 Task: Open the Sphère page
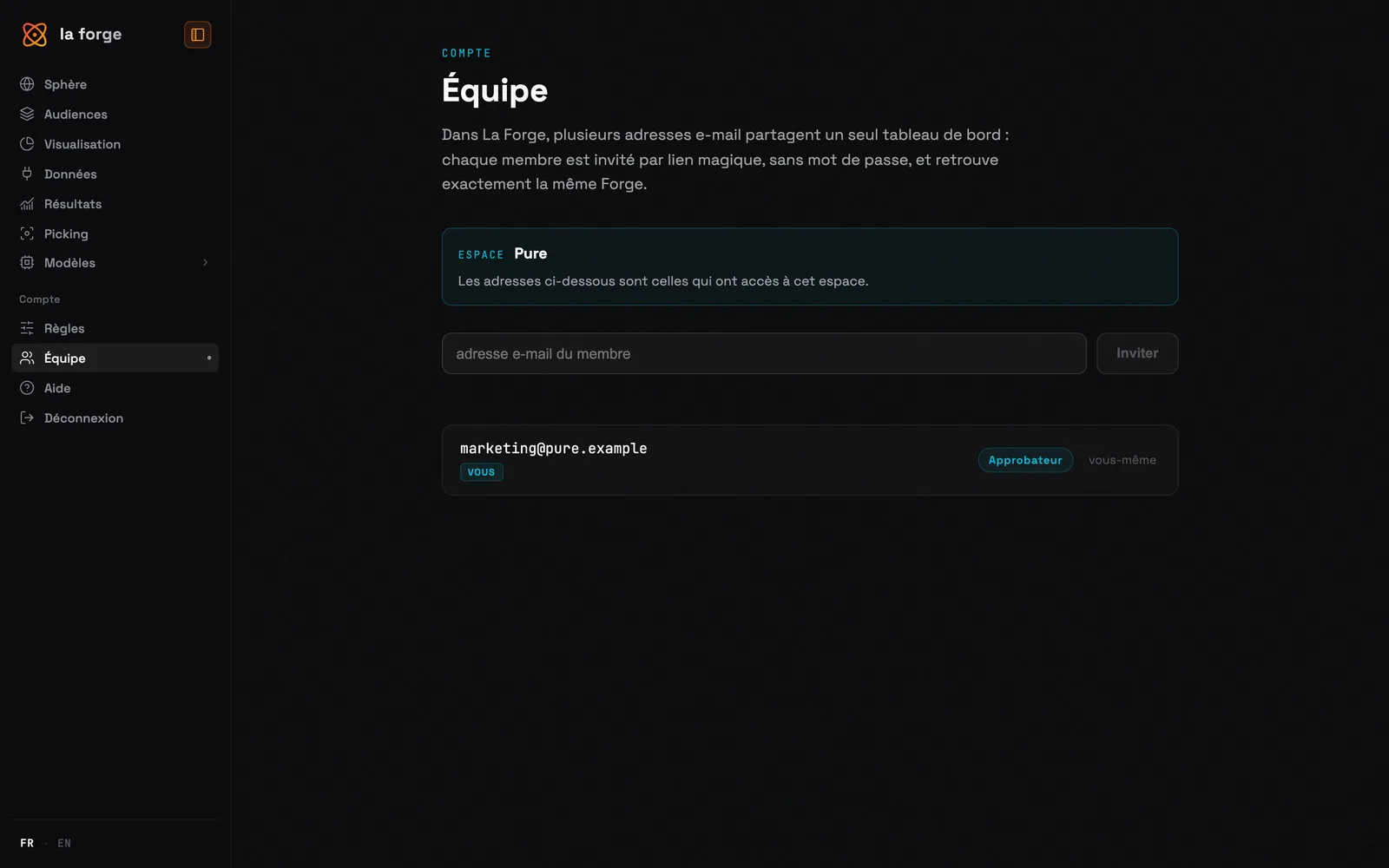tap(115, 84)
